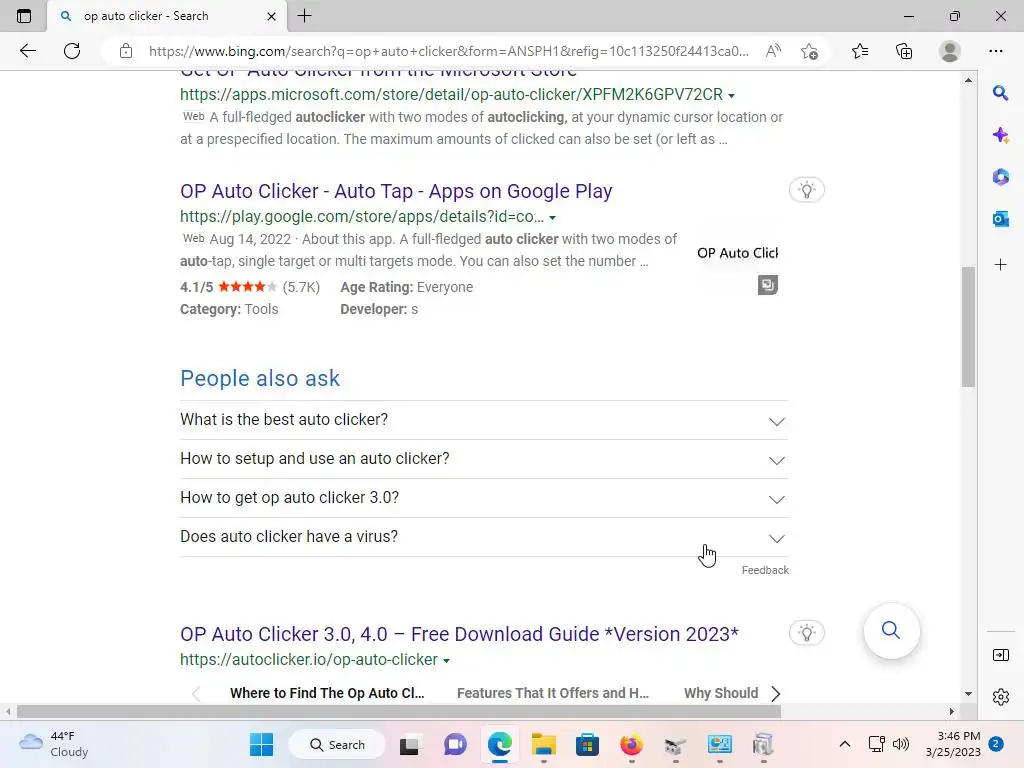Open Read aloud in address bar
The image size is (1024, 768).
pyautogui.click(x=773, y=51)
